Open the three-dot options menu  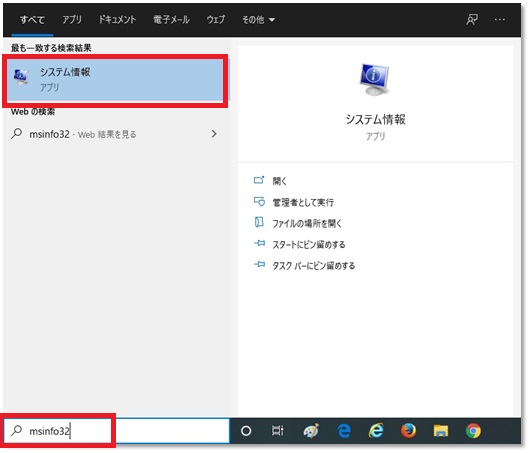(500, 20)
